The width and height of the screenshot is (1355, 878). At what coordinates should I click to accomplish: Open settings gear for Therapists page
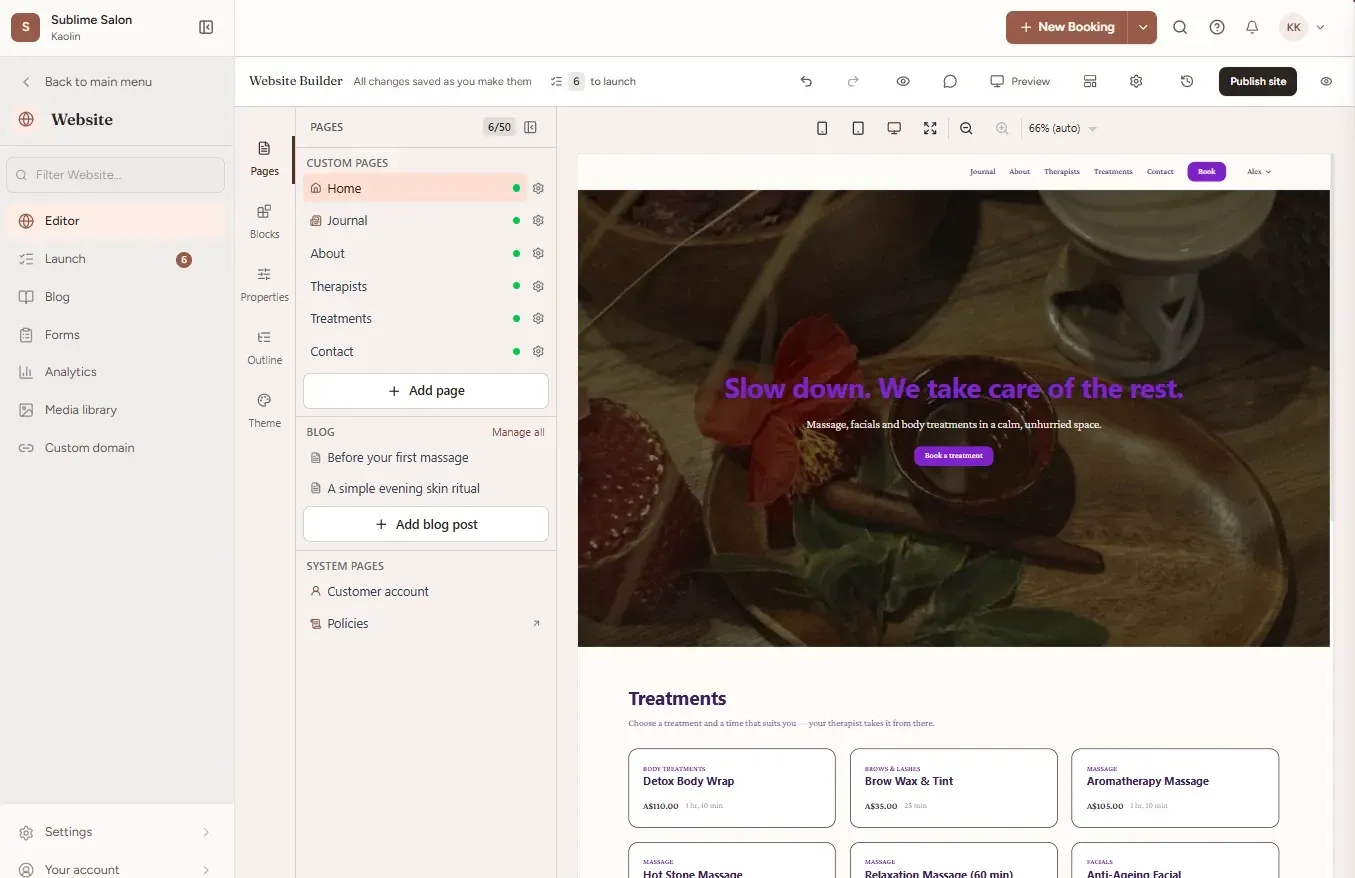pyautogui.click(x=538, y=286)
